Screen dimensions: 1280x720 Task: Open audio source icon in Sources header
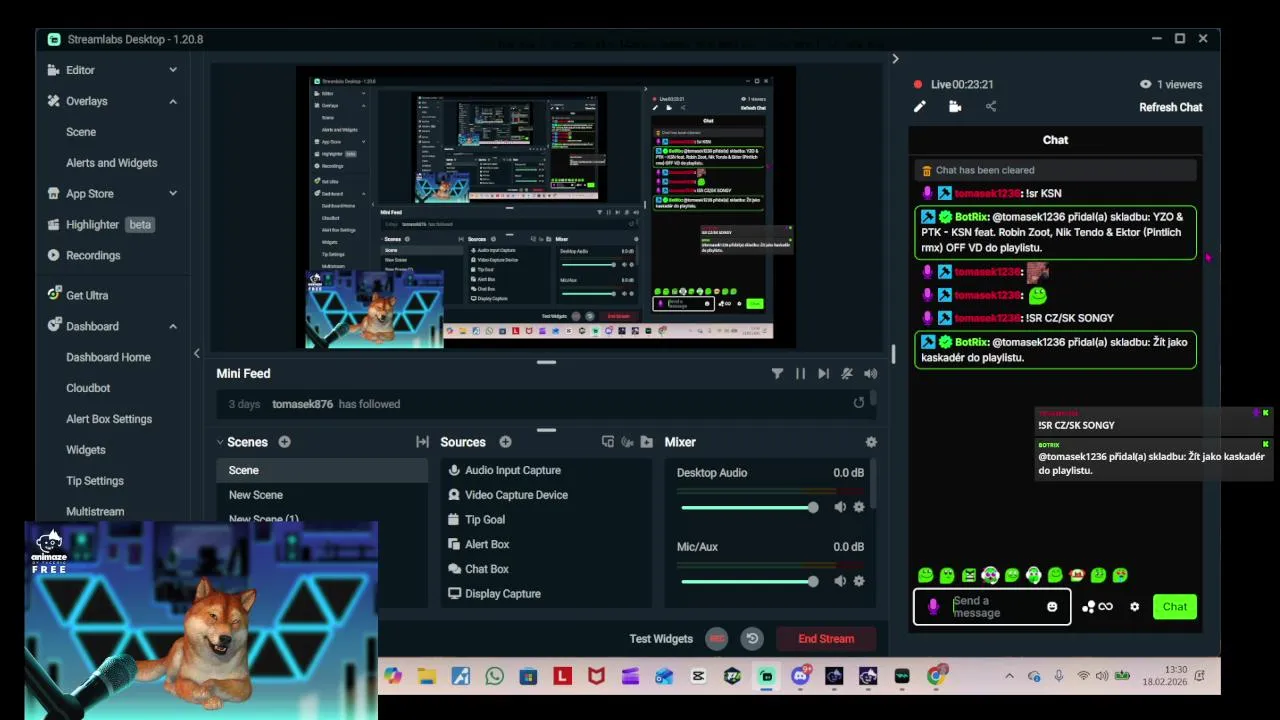click(627, 442)
